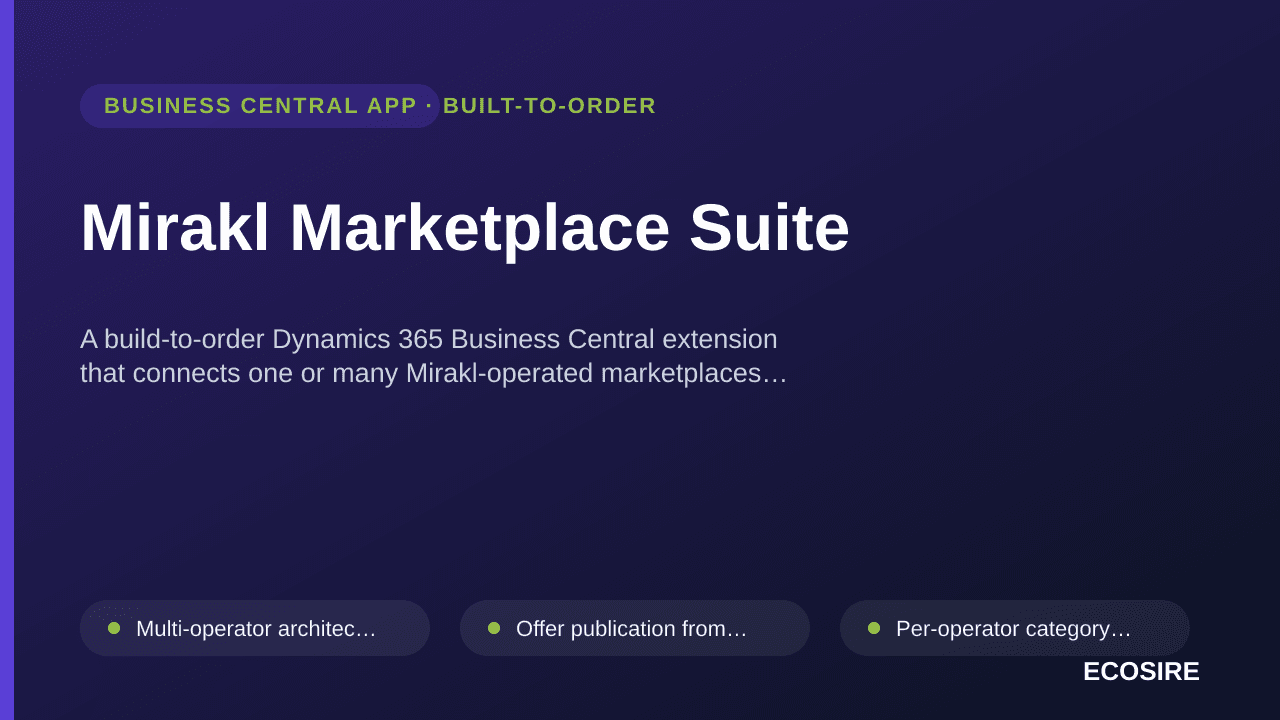The width and height of the screenshot is (1280, 720).
Task: Open the 'Per-operator category…' feature pill
Action: [1015, 628]
